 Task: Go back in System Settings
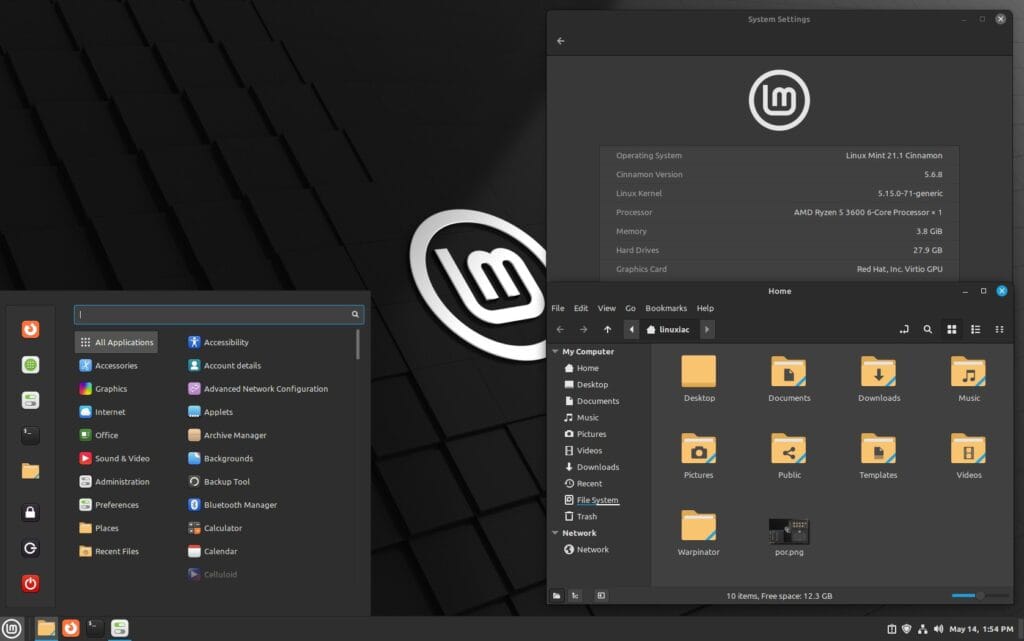560,41
